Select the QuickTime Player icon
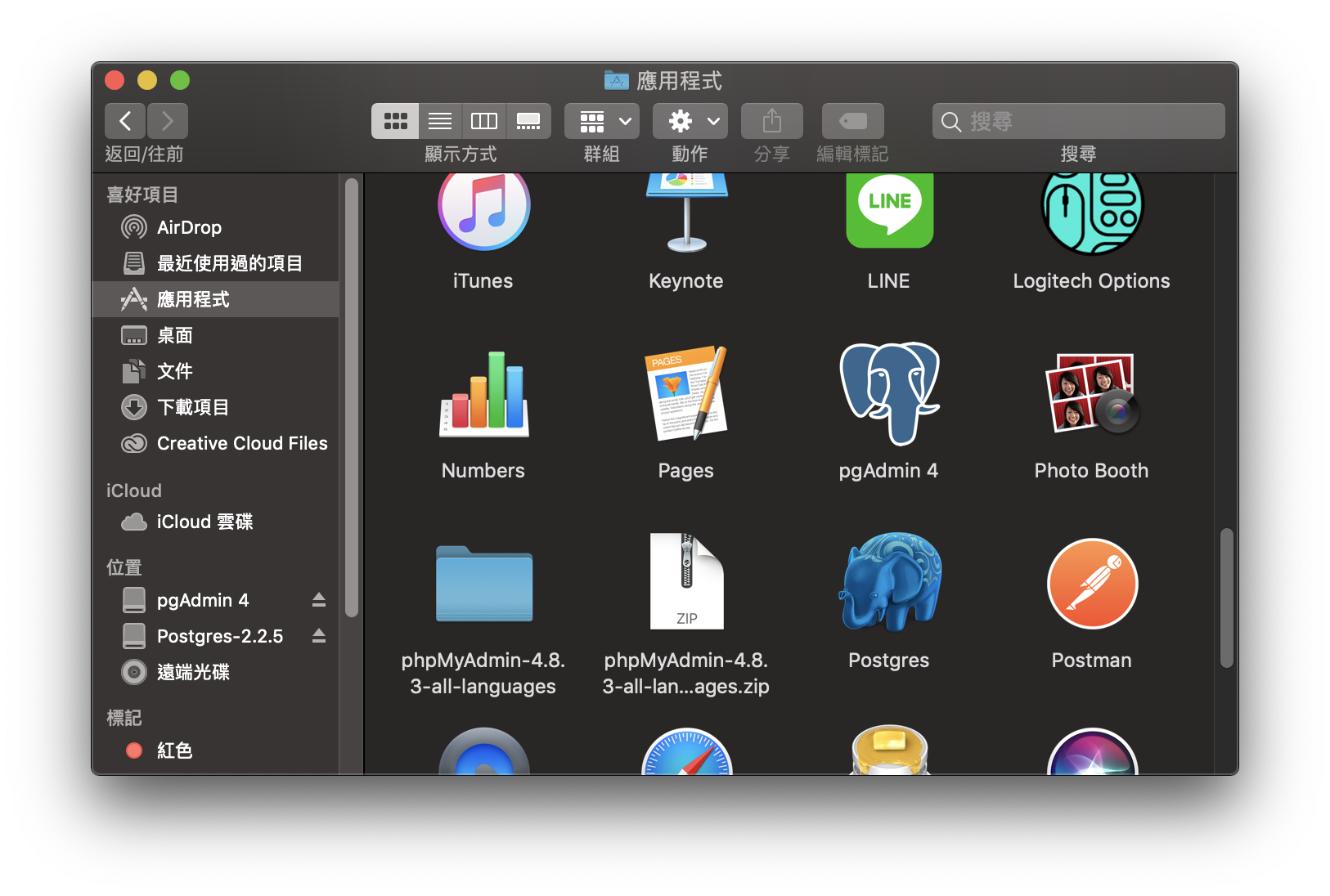The width and height of the screenshot is (1330, 896). (x=483, y=751)
